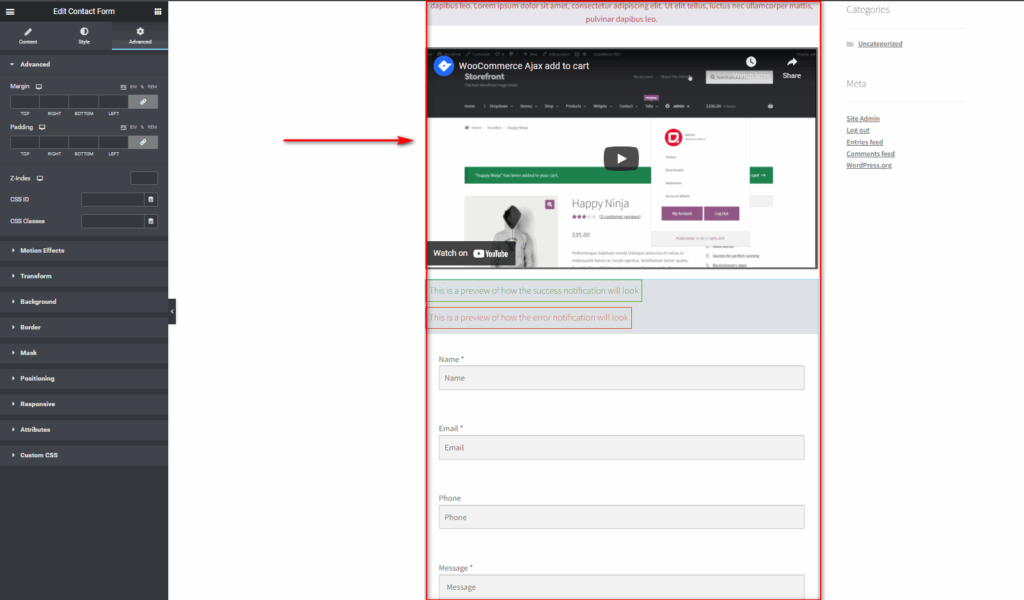Open dynamic tags icon for CSS Classes

tap(151, 221)
